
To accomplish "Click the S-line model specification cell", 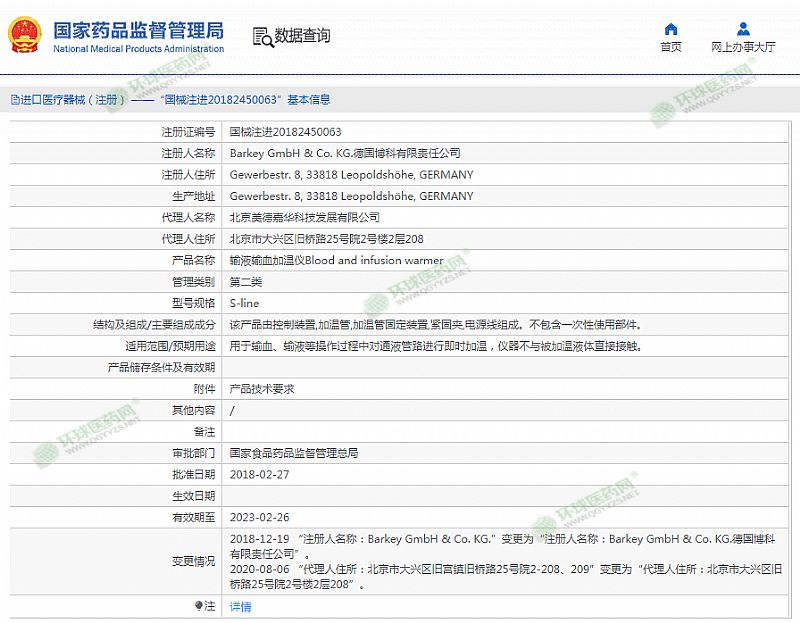I will 244,303.
